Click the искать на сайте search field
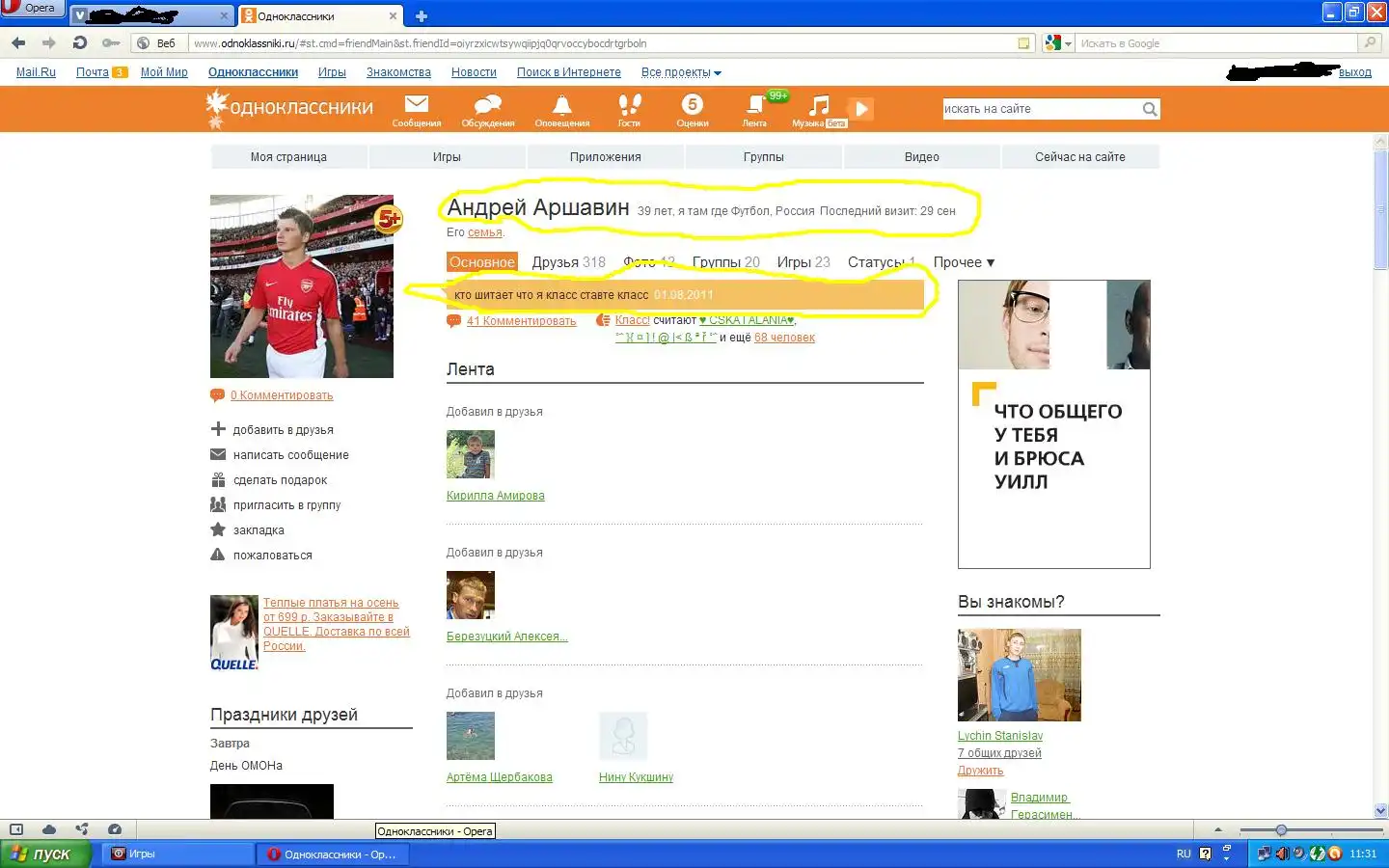 click(1040, 110)
